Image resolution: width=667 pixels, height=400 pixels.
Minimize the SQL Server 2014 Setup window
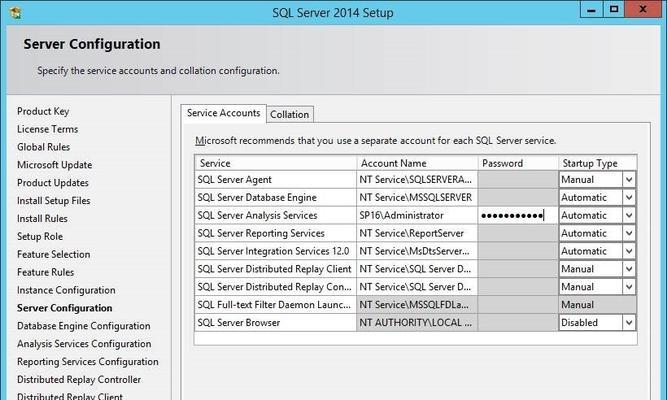pos(591,10)
